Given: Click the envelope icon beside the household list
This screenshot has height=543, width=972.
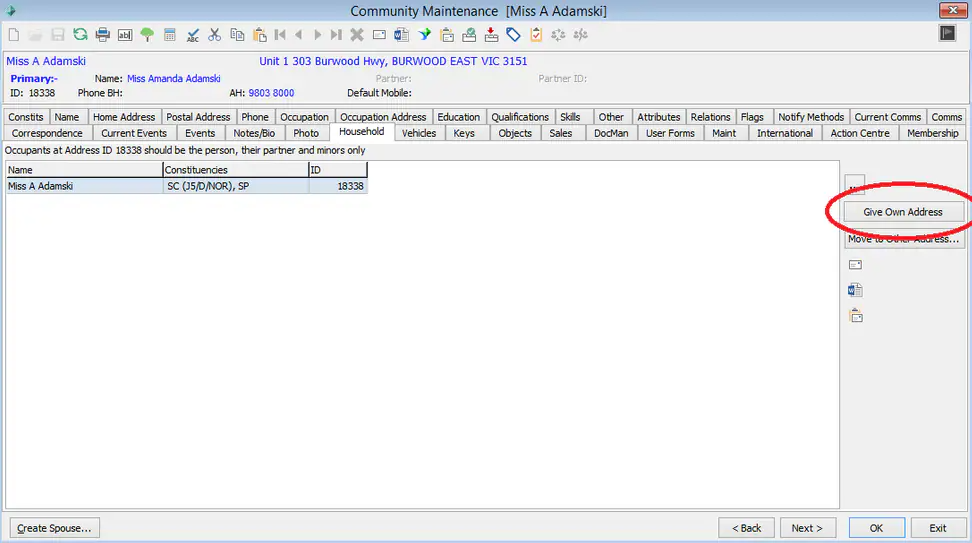Looking at the screenshot, I should click(855, 265).
